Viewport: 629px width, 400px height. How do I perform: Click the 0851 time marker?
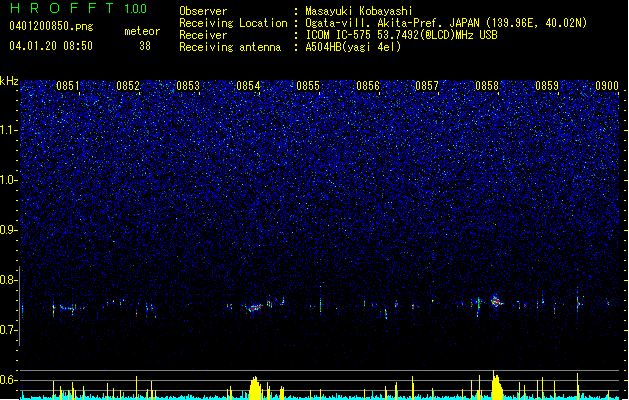(68, 86)
